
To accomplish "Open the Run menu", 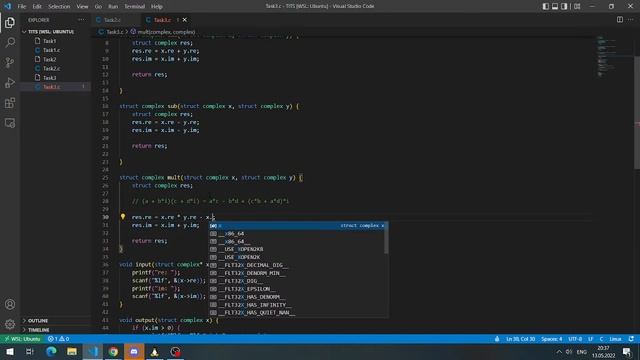I will tap(113, 6).
